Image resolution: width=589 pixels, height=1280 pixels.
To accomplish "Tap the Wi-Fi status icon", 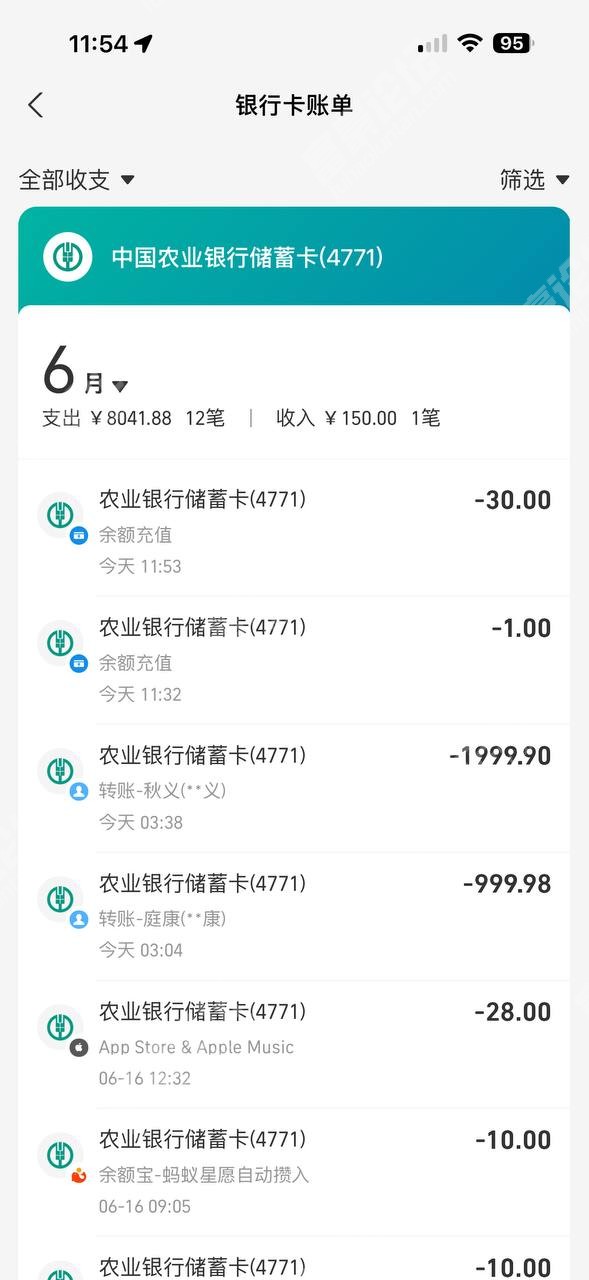I will (x=469, y=43).
